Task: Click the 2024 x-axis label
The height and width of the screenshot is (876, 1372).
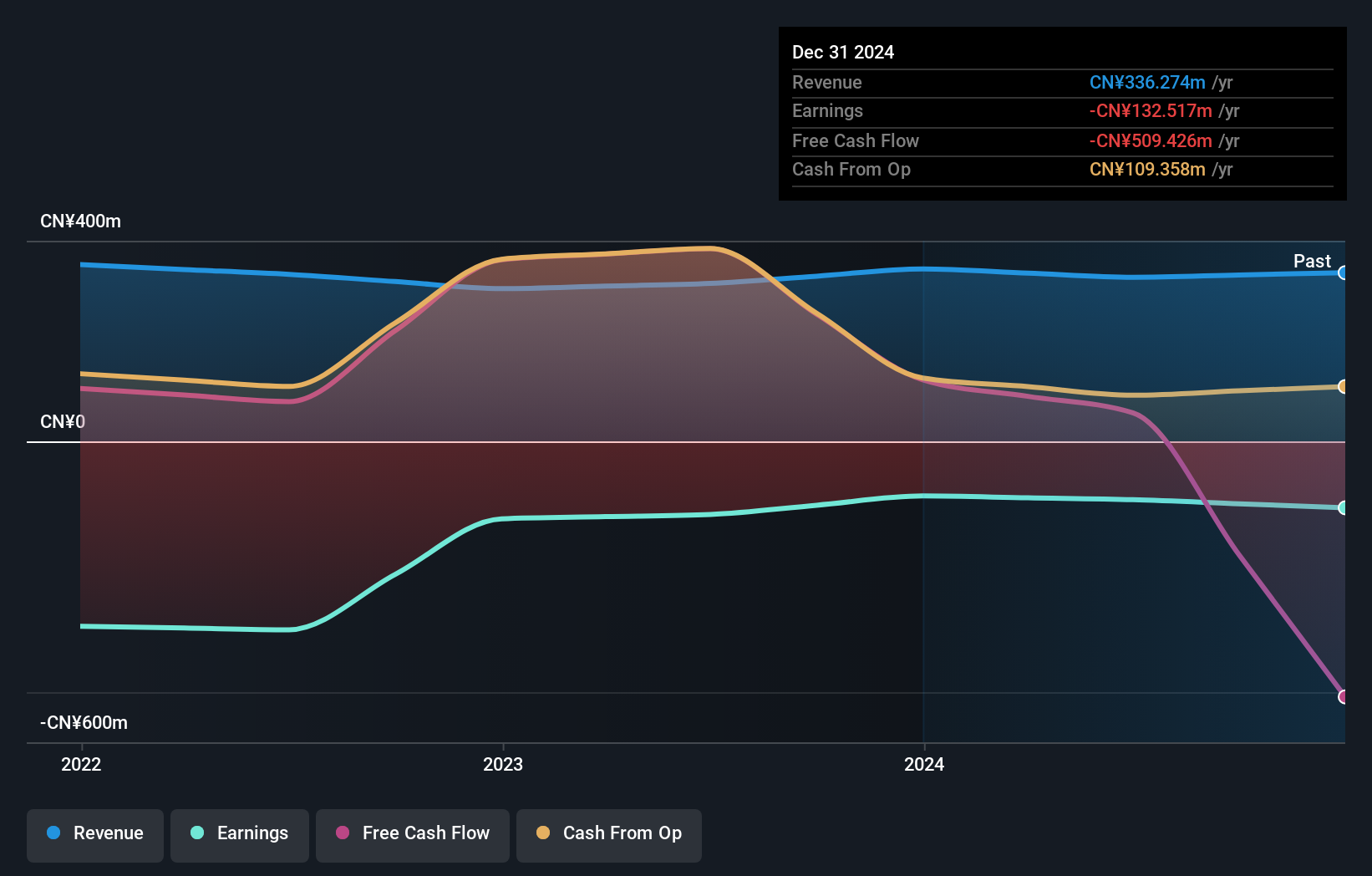Action: pyautogui.click(x=924, y=764)
